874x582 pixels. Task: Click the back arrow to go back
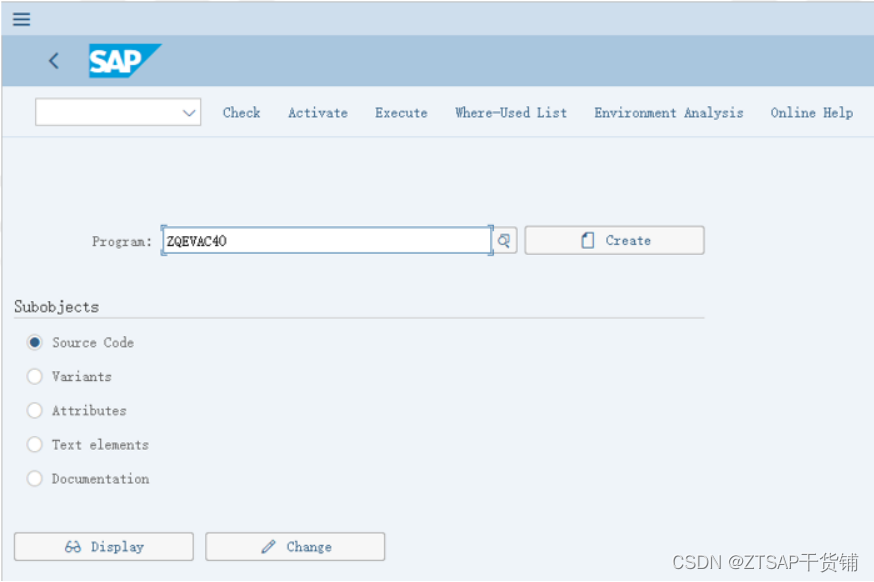tap(53, 60)
